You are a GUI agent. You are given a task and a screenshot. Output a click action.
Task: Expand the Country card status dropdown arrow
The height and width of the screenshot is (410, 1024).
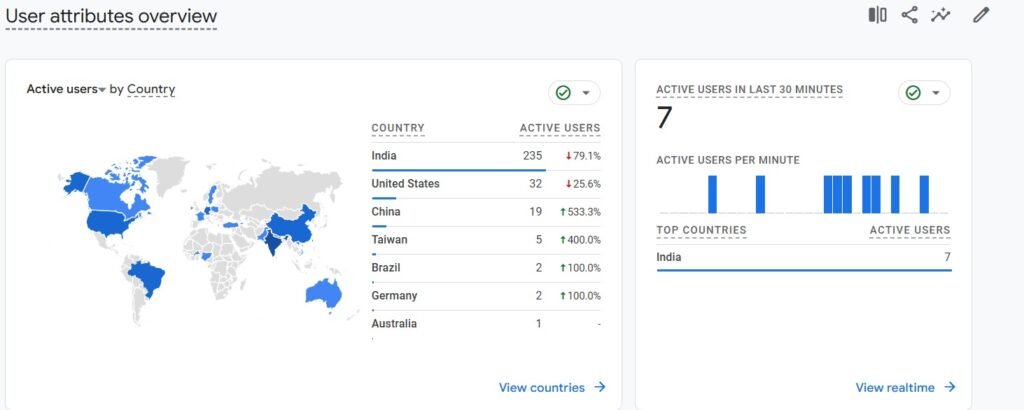[x=586, y=93]
